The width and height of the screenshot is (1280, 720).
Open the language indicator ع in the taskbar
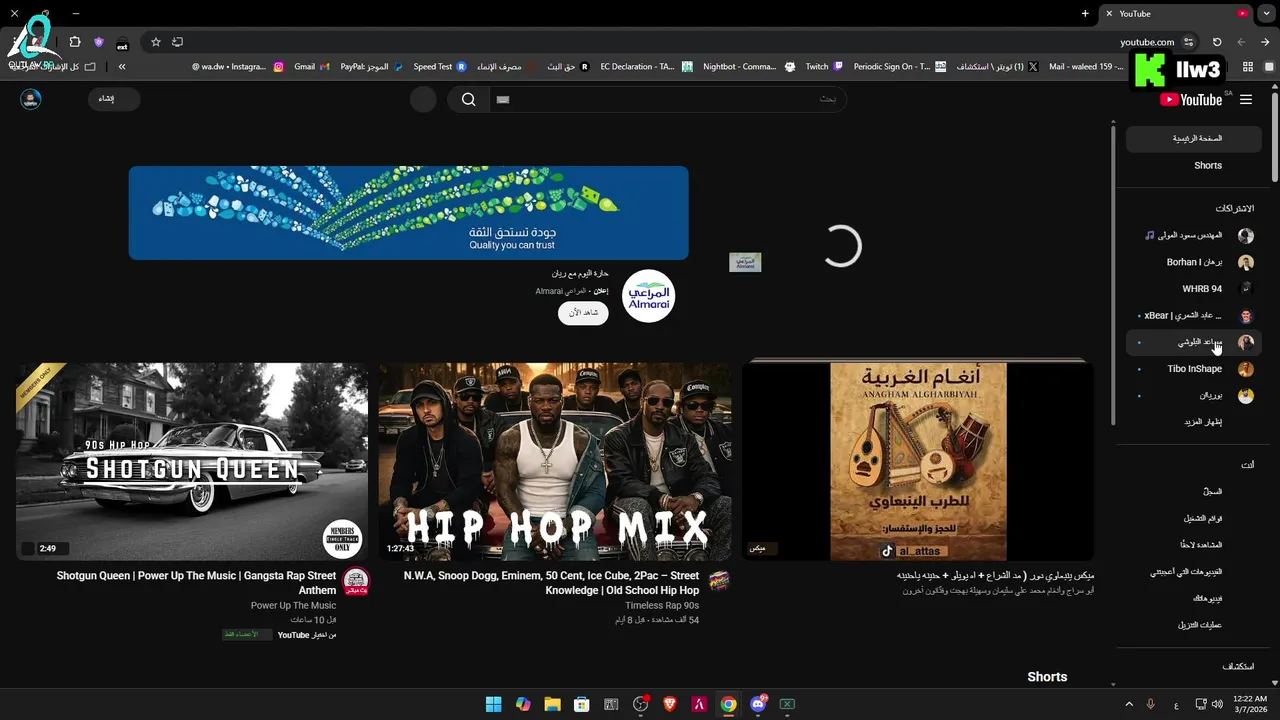tap(1175, 704)
